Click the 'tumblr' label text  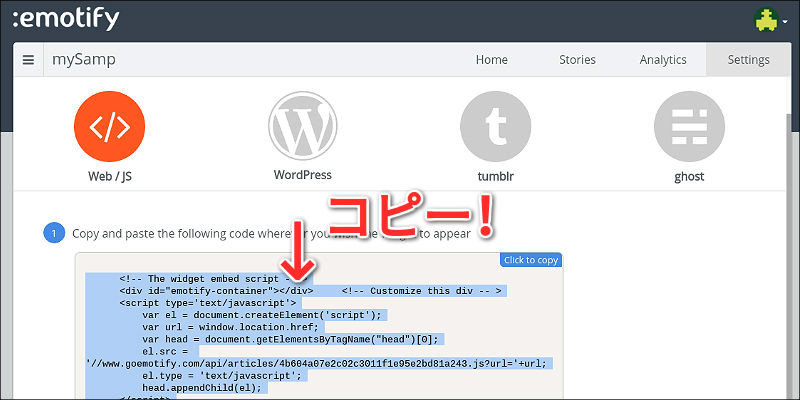(495, 177)
